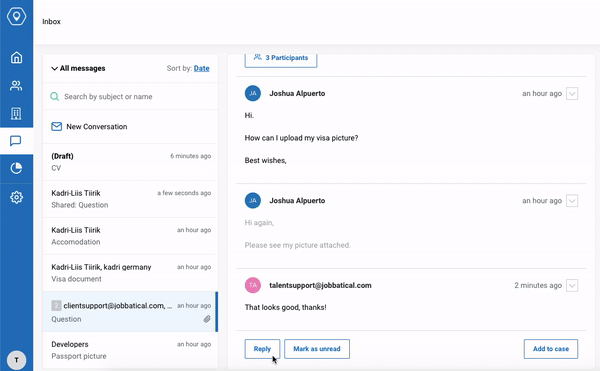The image size is (600, 371).
Task: Open the Reports pie chart icon
Action: pos(16,168)
